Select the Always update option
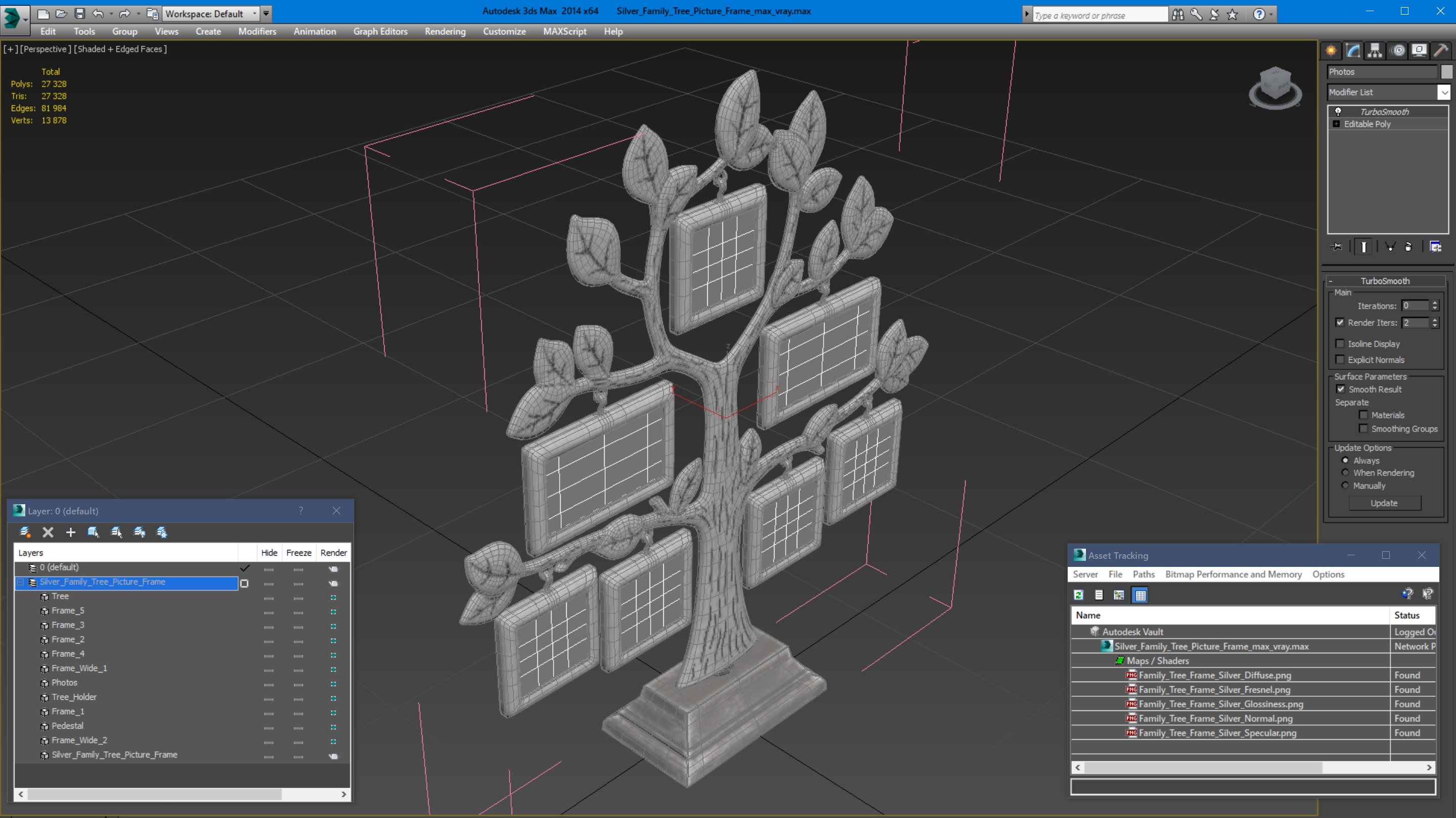The image size is (1456, 818). click(1345, 460)
